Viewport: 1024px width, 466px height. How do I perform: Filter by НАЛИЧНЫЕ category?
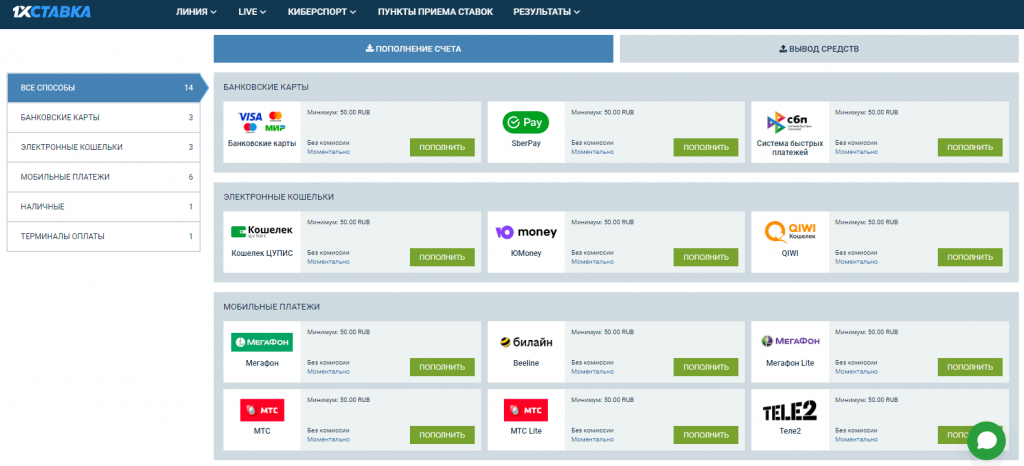pos(103,207)
